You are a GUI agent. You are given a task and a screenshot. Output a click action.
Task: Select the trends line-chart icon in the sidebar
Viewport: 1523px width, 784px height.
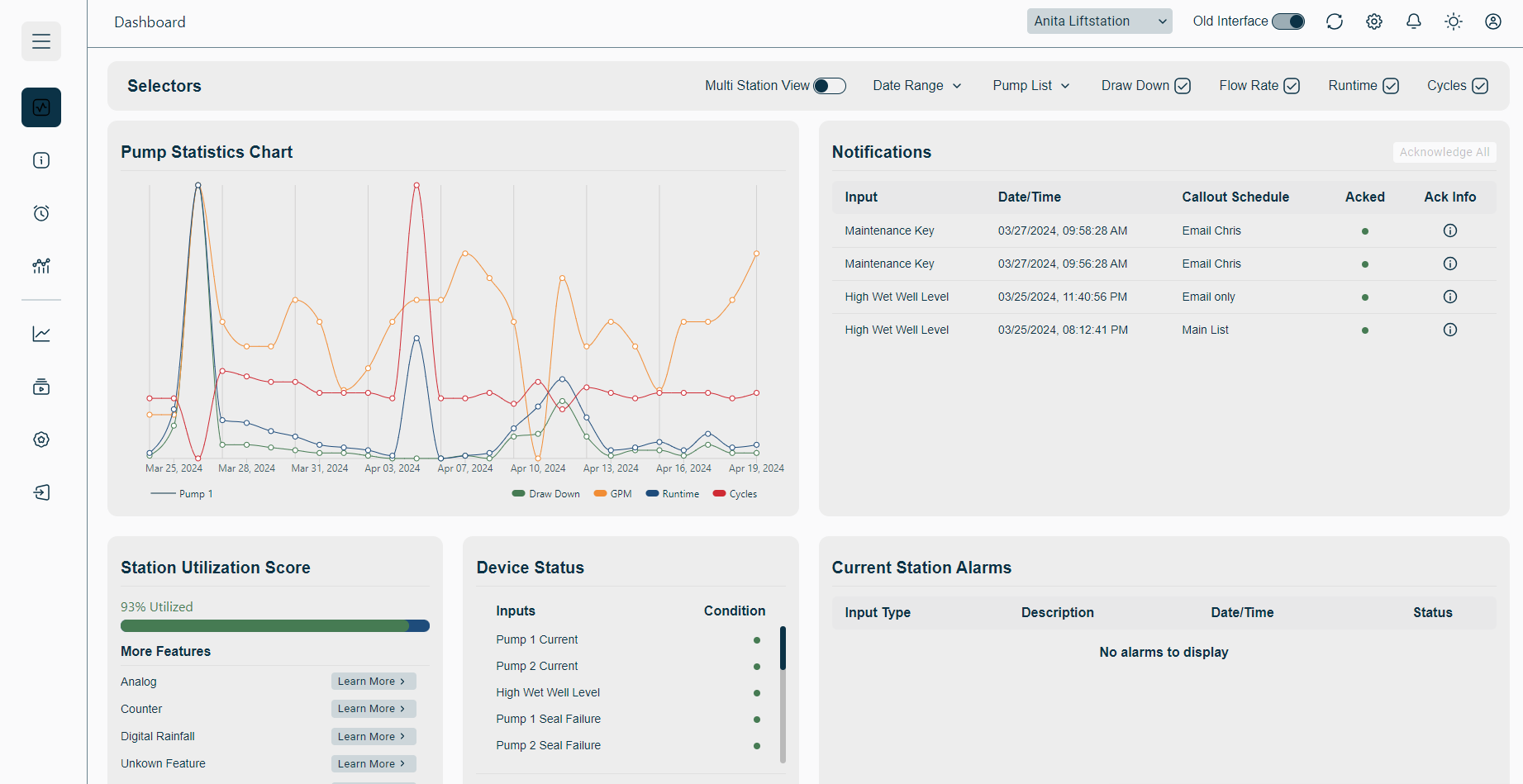pyautogui.click(x=41, y=334)
